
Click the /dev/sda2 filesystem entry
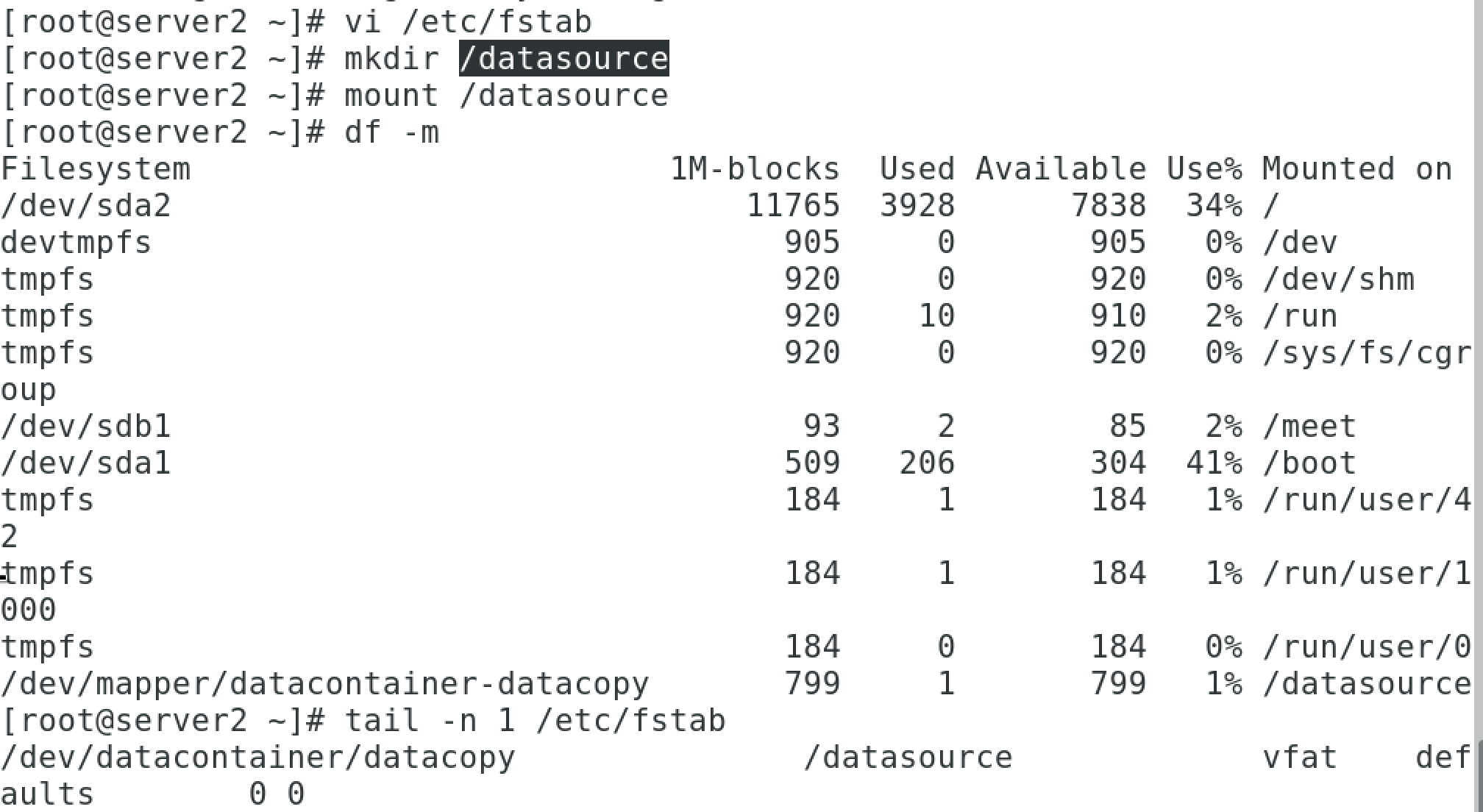pyautogui.click(x=86, y=206)
